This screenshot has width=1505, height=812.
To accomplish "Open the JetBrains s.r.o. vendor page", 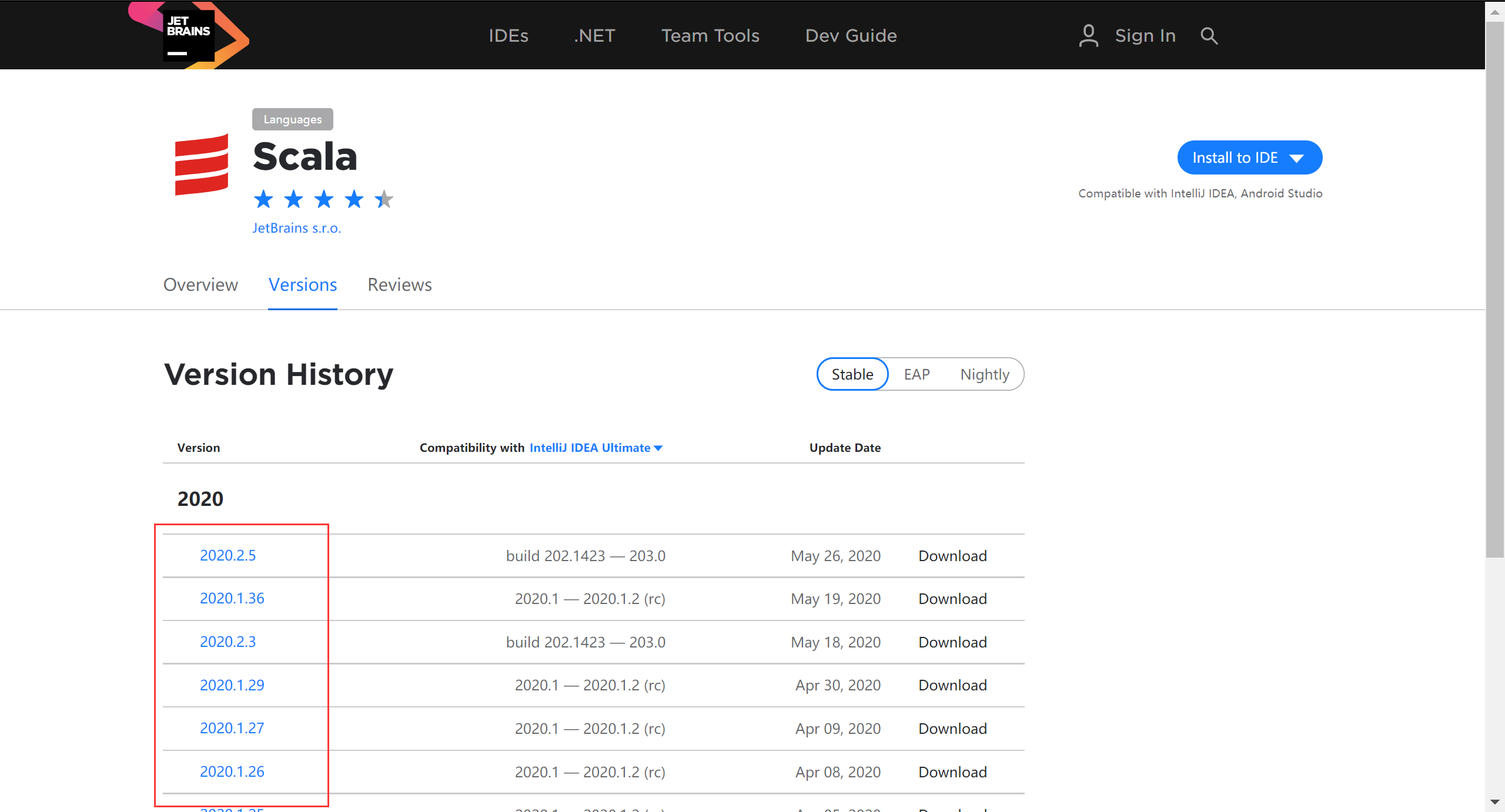I will pos(297,228).
